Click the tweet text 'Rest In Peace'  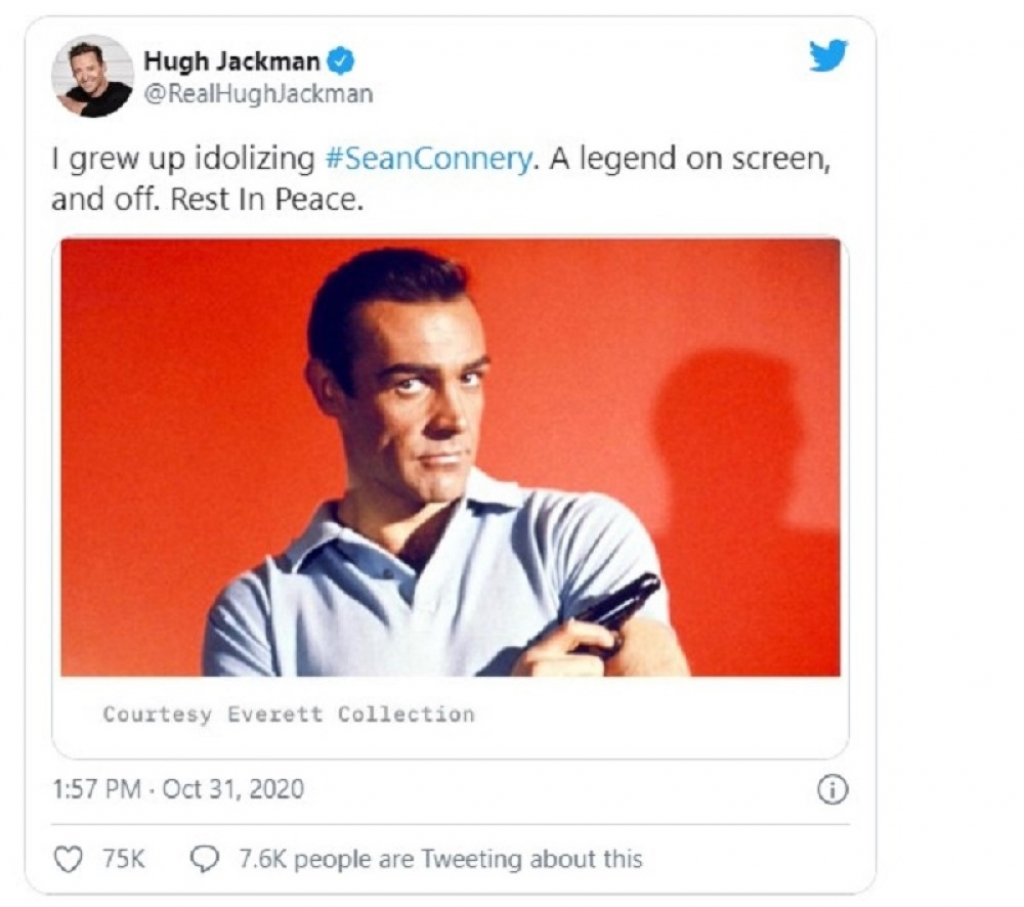tap(265, 200)
